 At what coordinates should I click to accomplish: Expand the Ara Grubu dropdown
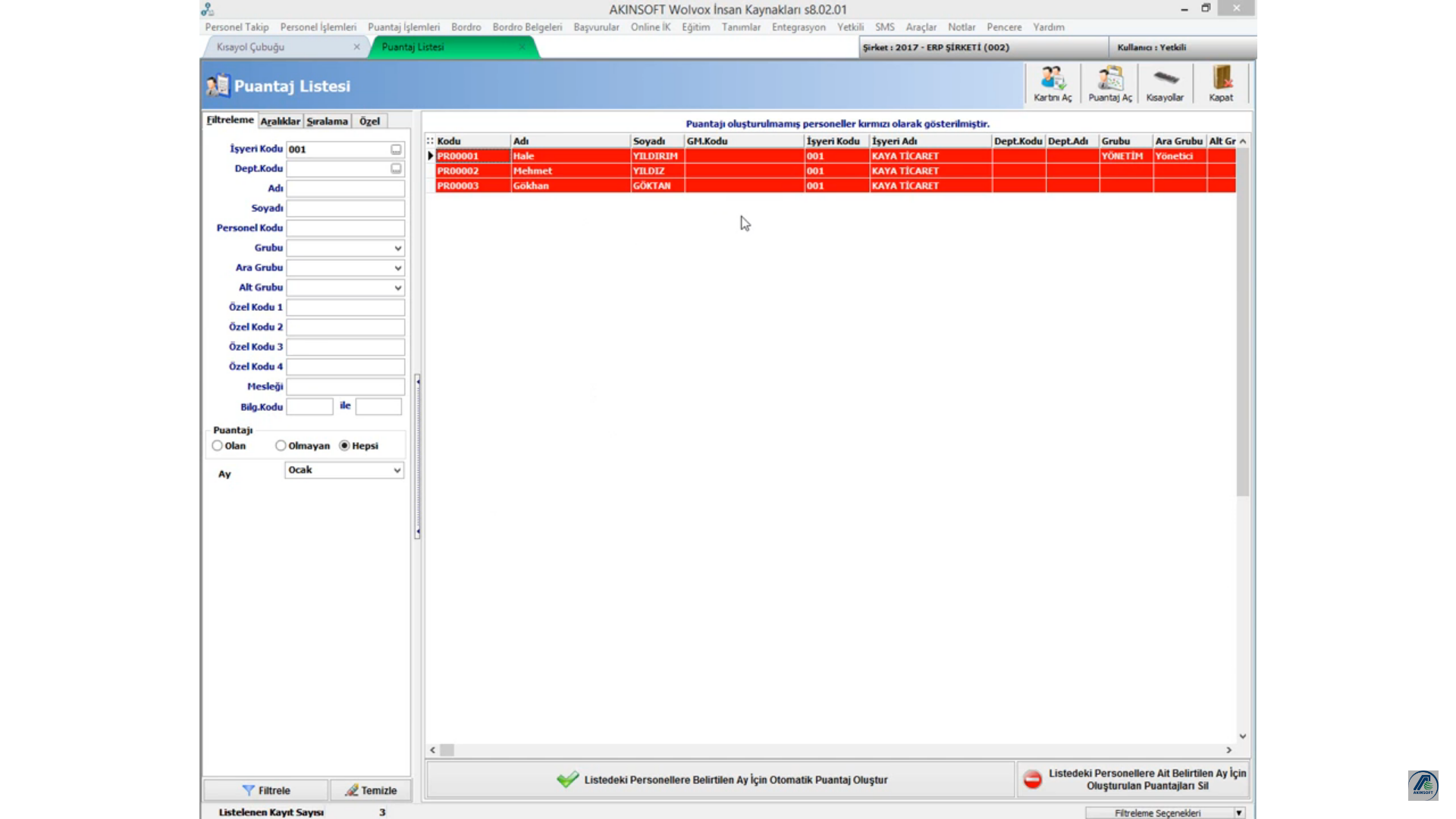[x=397, y=268]
